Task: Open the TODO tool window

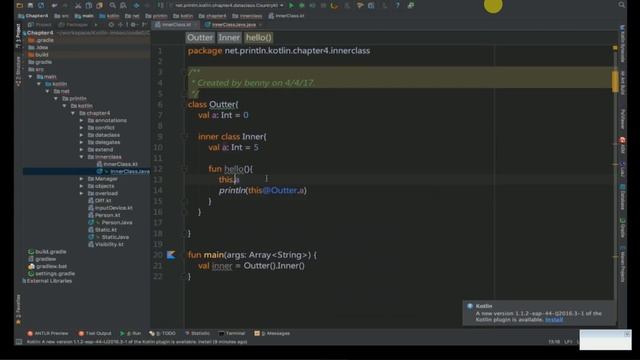Action: pyautogui.click(x=162, y=333)
